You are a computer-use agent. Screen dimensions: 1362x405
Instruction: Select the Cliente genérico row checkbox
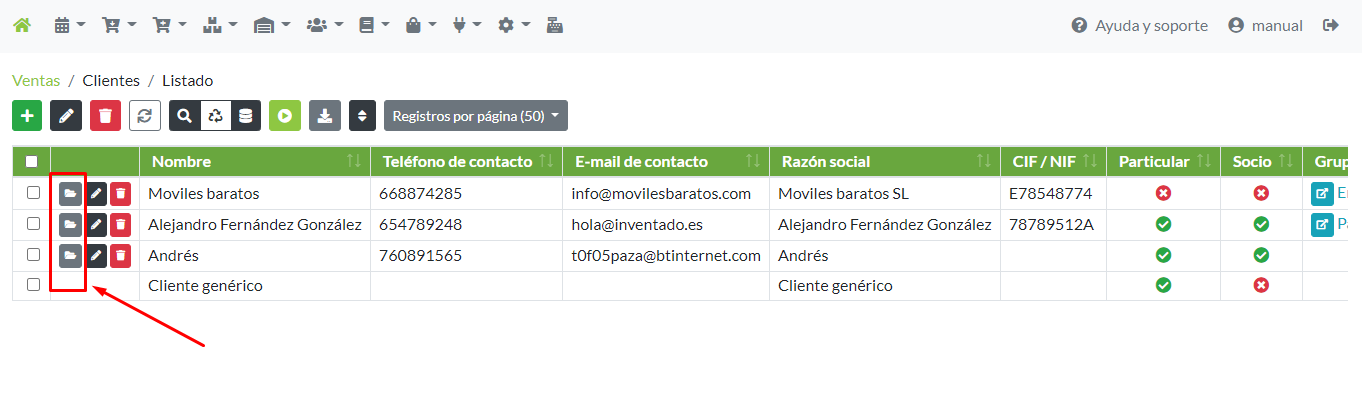coord(33,285)
